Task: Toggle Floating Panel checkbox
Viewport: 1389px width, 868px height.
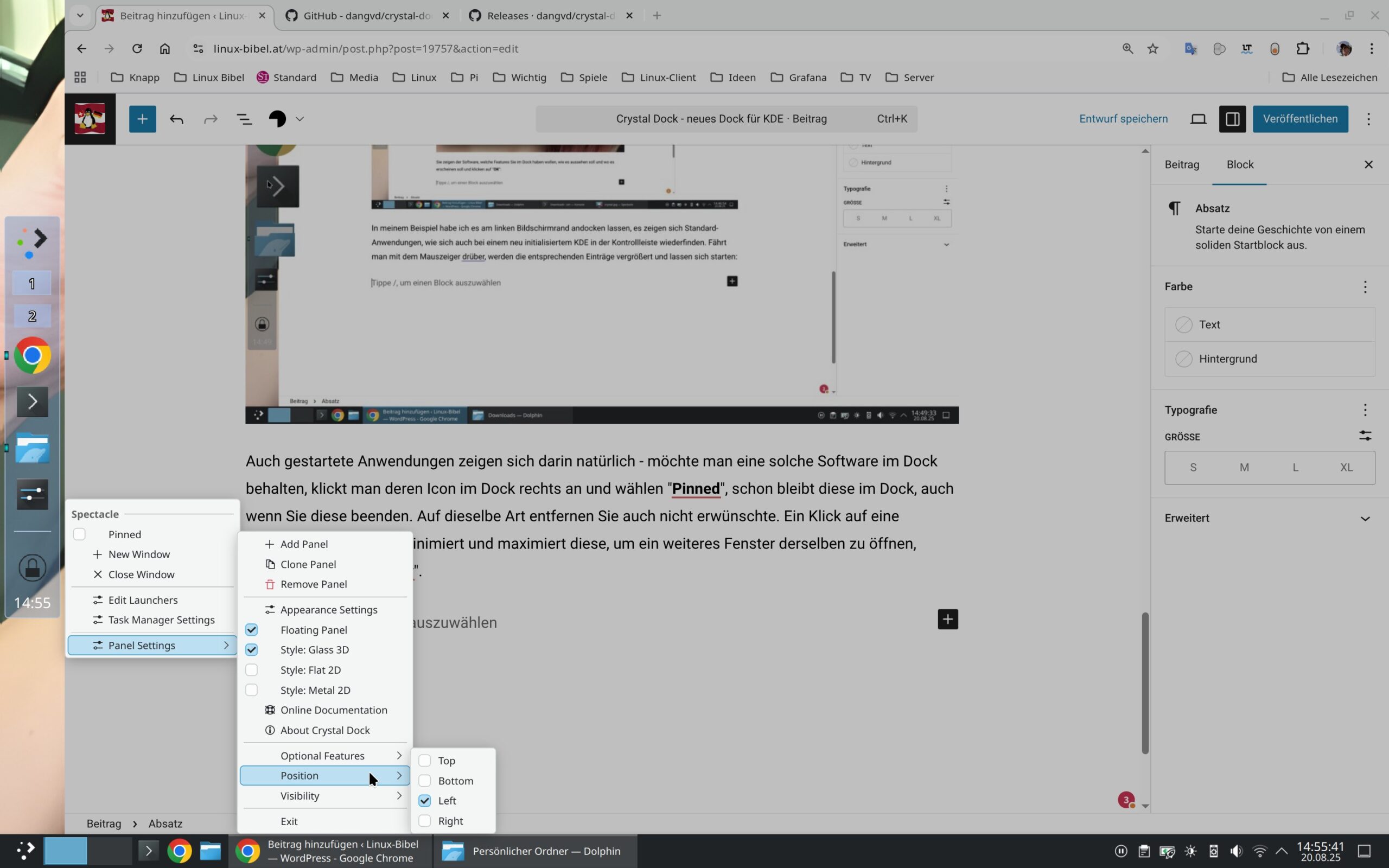Action: point(251,630)
